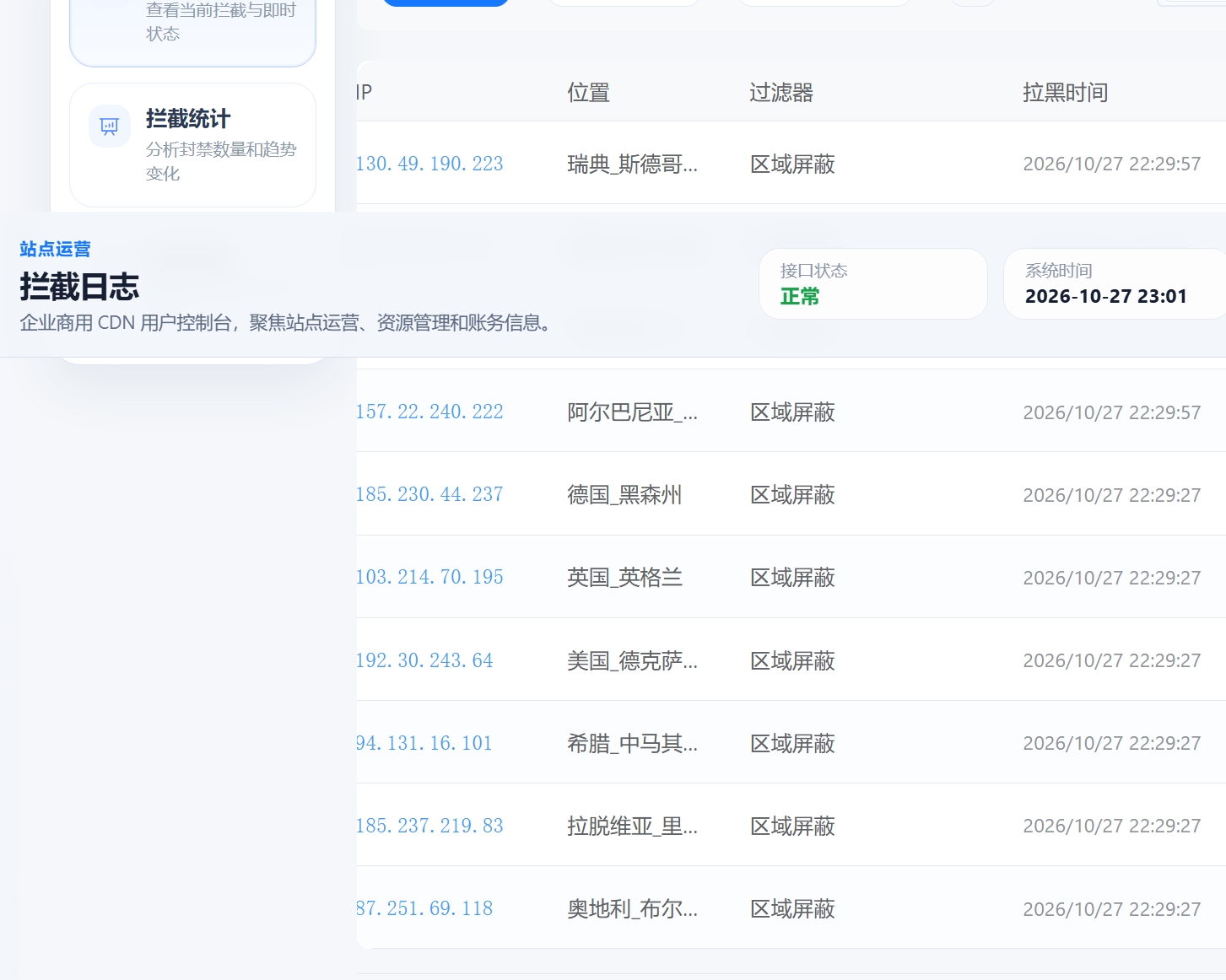Open the 拦截统计 sidebar card
1226x980 pixels.
click(192, 145)
